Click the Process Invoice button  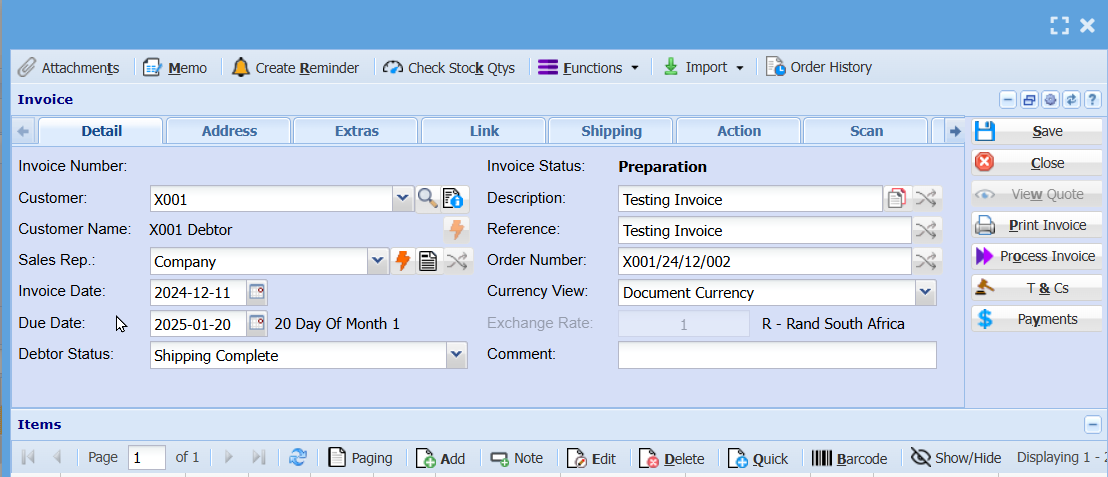[1036, 256]
